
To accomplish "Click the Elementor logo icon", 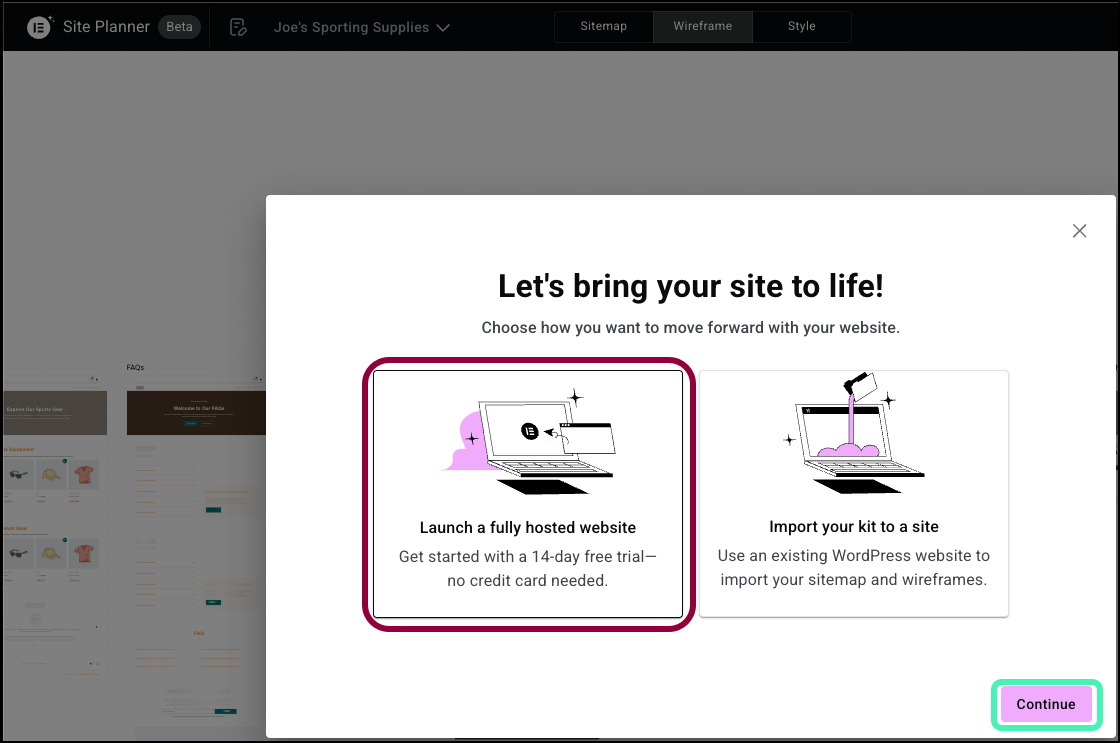I will click(x=39, y=27).
